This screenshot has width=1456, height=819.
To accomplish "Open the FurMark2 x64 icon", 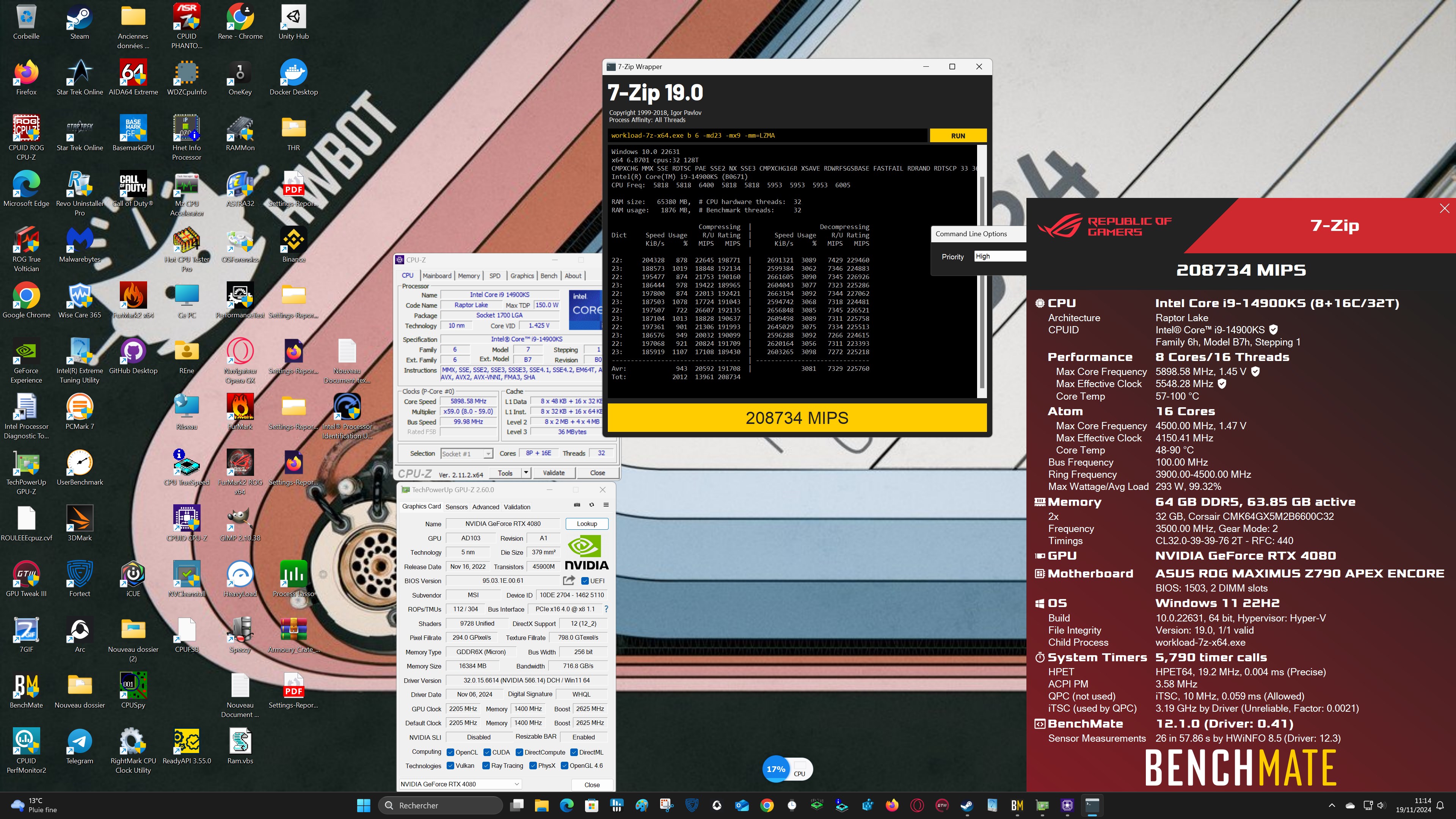I will point(133,301).
